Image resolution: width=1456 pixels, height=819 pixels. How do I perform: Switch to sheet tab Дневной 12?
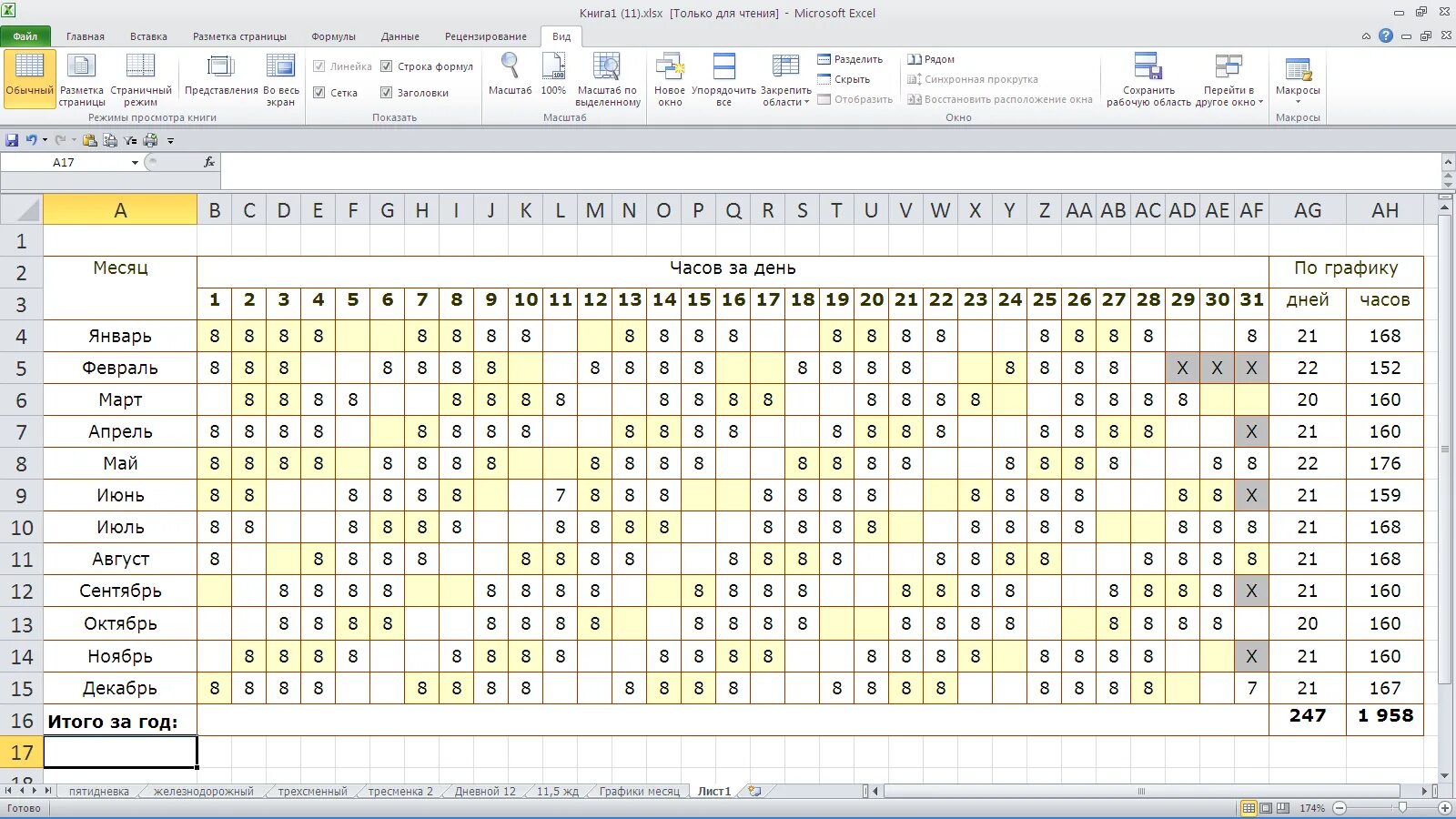[x=485, y=791]
